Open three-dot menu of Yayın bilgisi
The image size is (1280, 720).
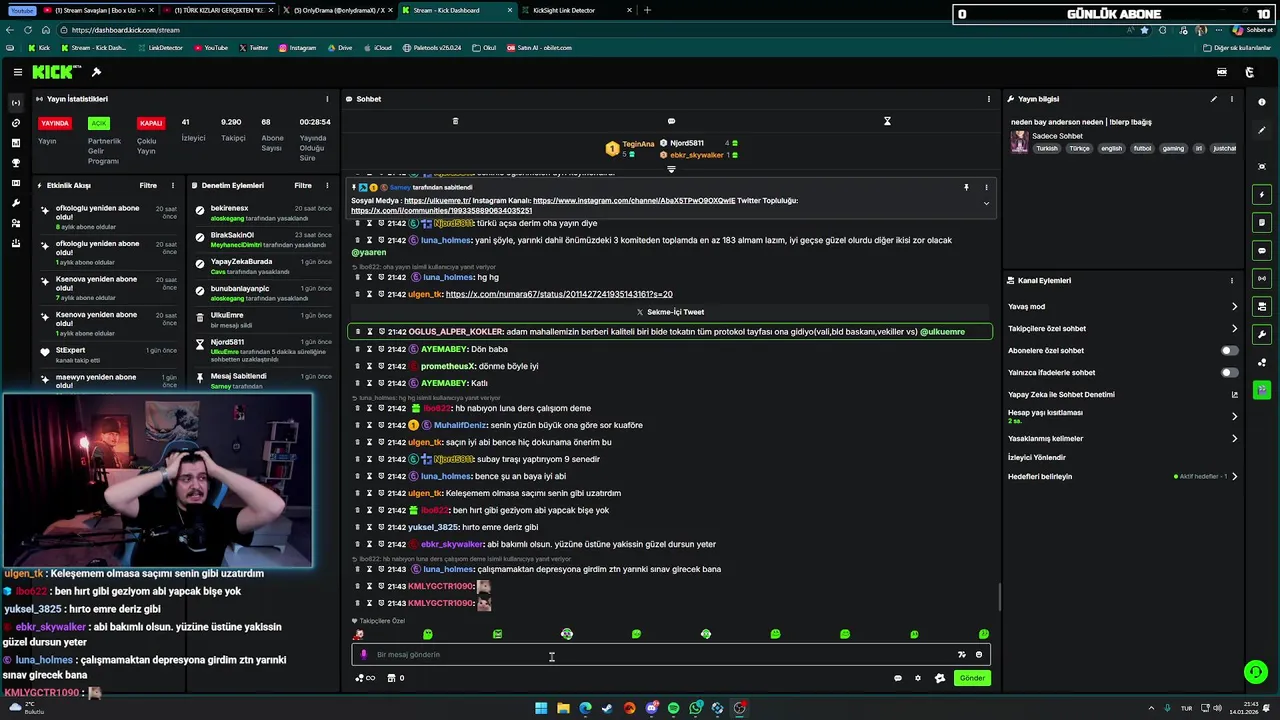click(1232, 99)
